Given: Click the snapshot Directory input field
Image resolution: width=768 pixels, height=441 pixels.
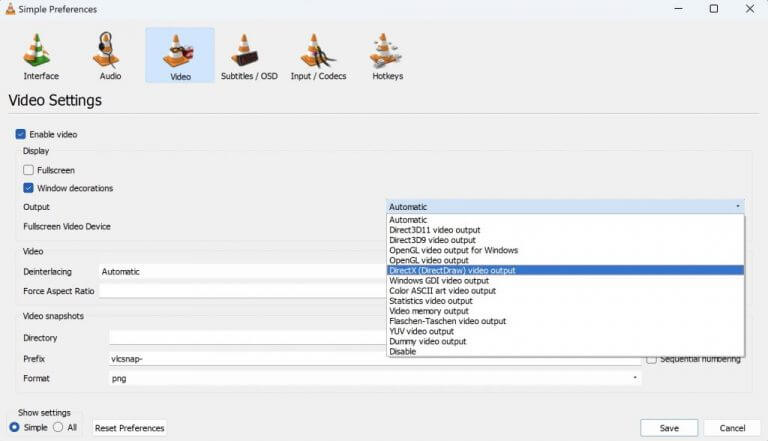Looking at the screenshot, I should 248,338.
